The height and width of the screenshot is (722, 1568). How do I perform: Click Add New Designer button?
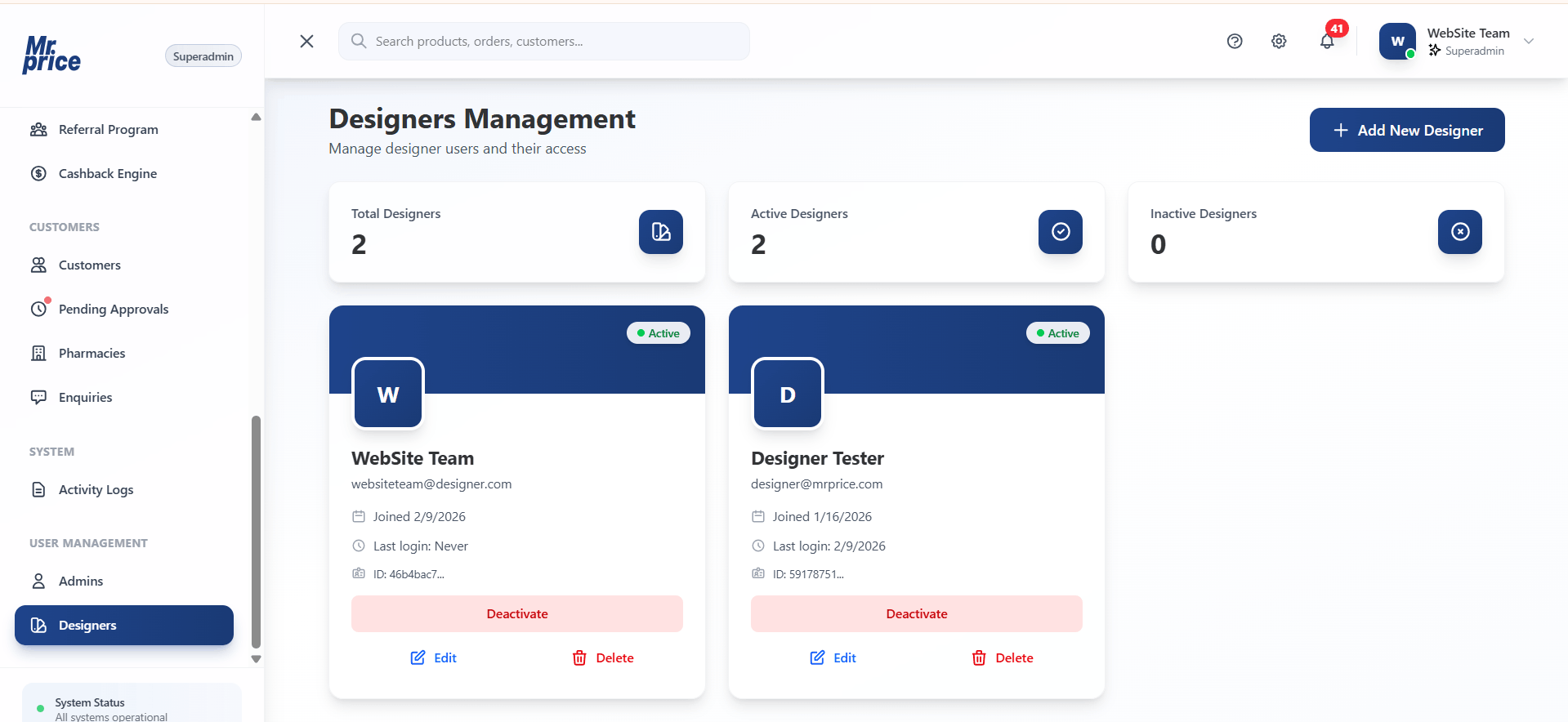point(1407,130)
